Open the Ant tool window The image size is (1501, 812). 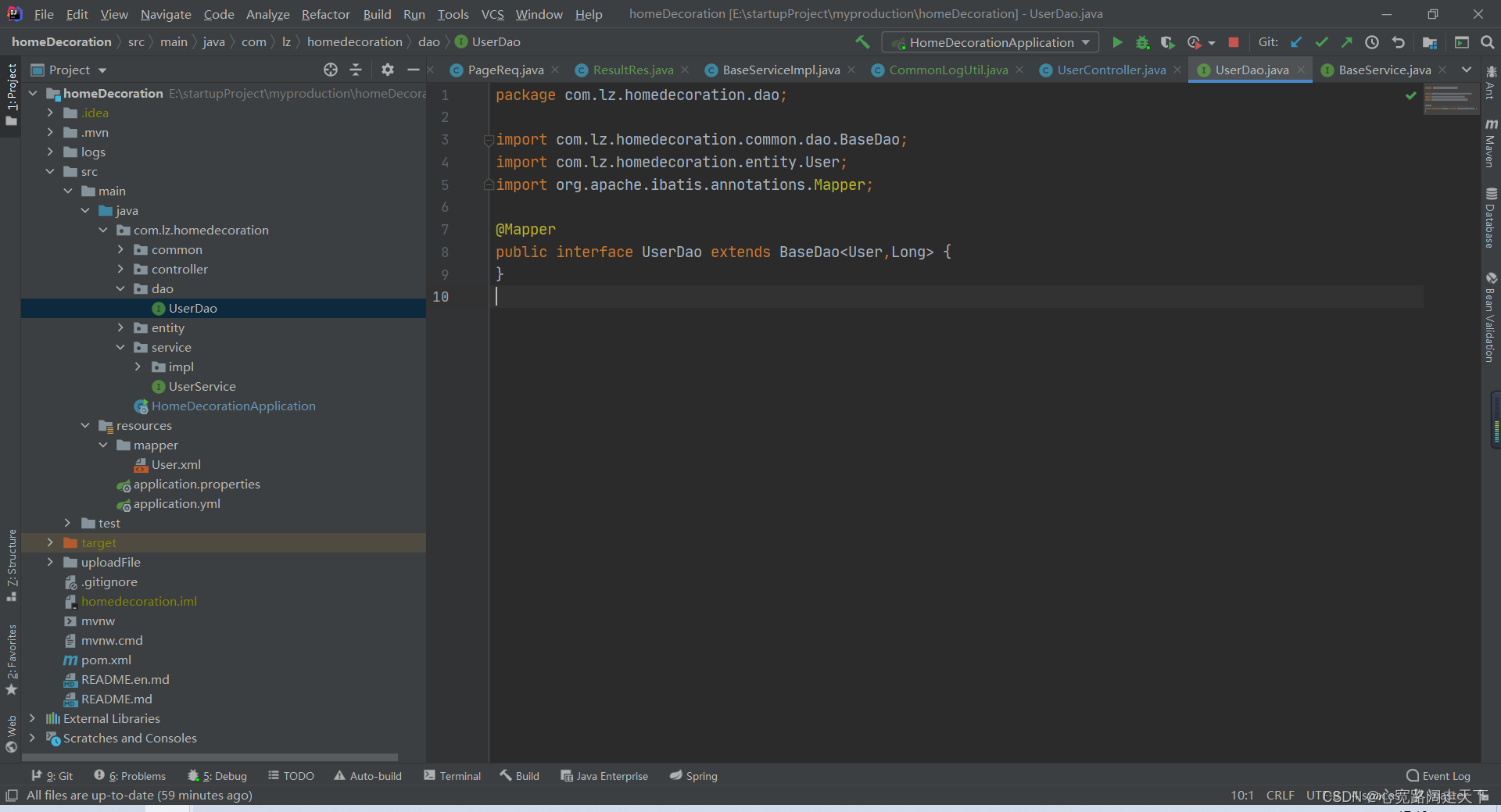[1491, 84]
